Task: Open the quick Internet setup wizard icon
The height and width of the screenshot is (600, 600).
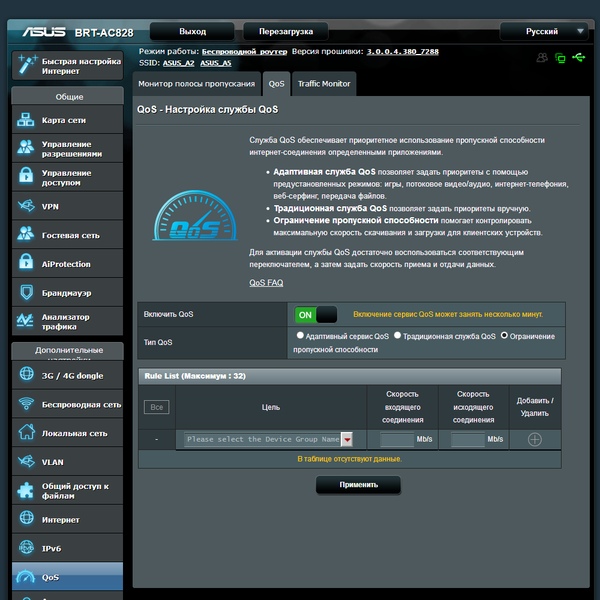Action: (27, 64)
